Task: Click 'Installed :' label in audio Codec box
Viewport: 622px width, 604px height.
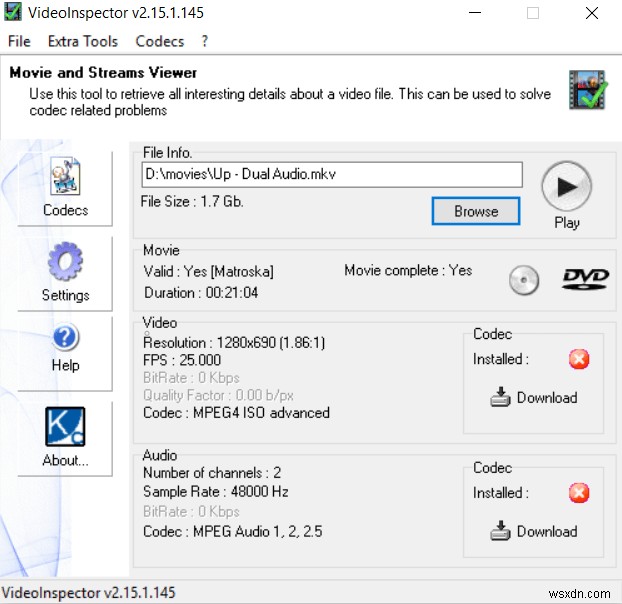Action: (x=501, y=493)
